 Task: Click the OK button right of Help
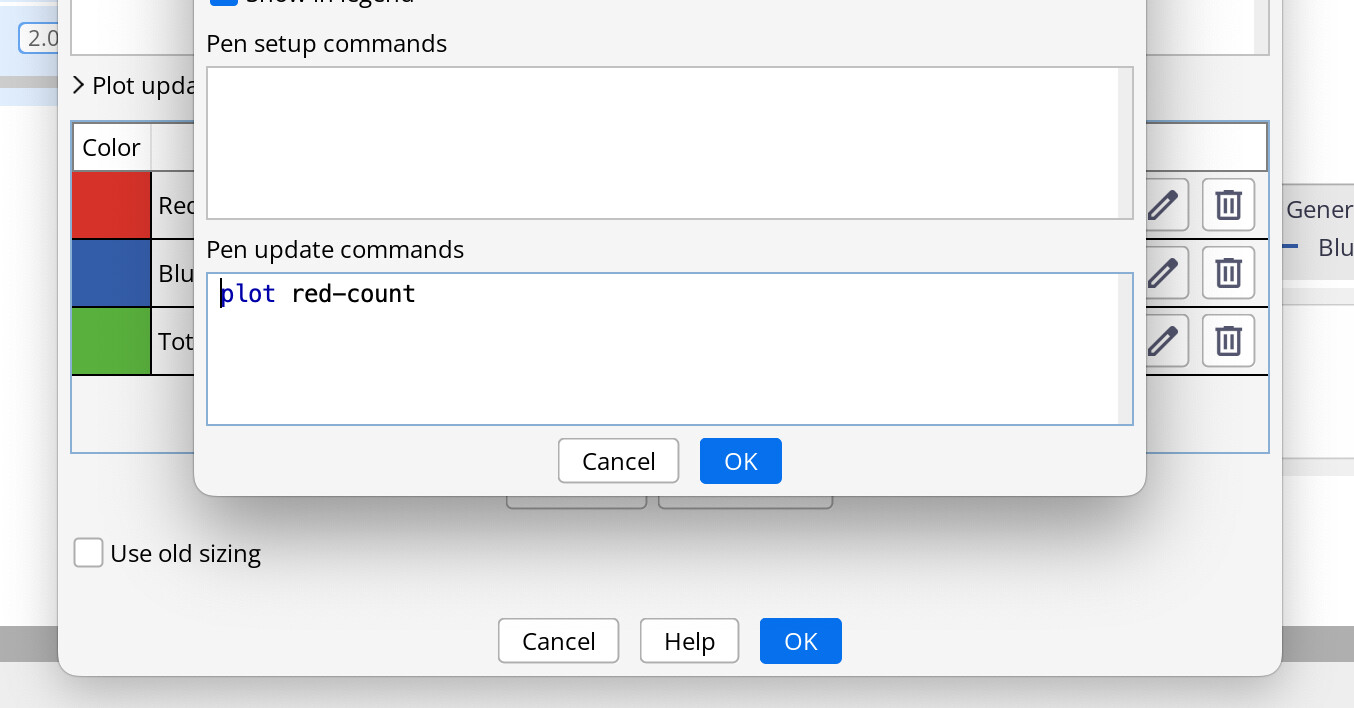pyautogui.click(x=800, y=641)
